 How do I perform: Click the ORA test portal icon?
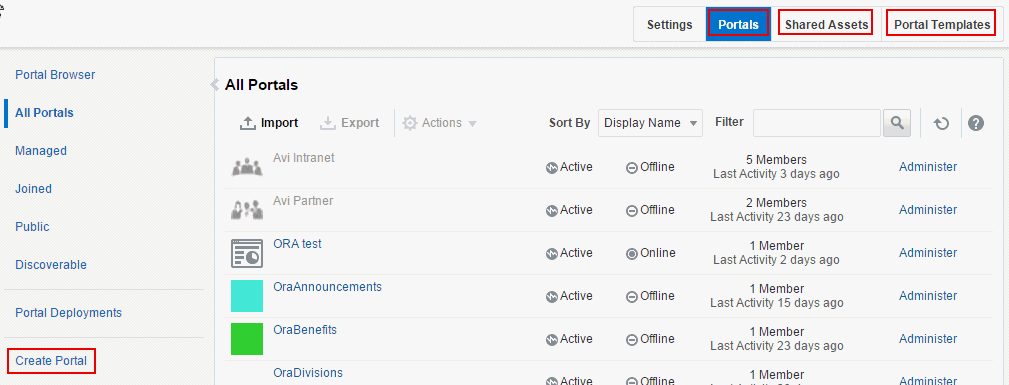pos(247,253)
